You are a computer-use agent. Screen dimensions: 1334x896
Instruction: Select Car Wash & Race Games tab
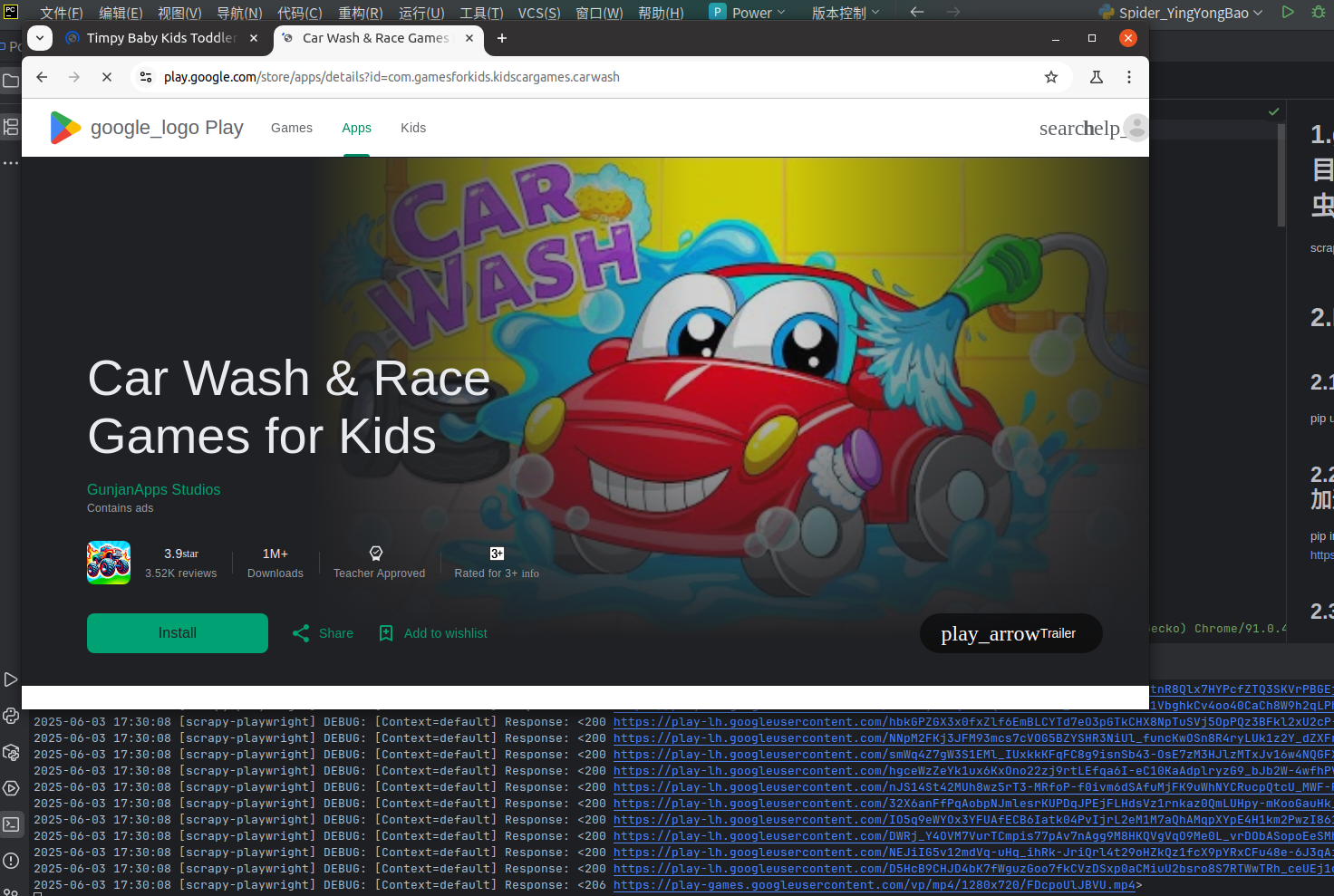pos(377,38)
